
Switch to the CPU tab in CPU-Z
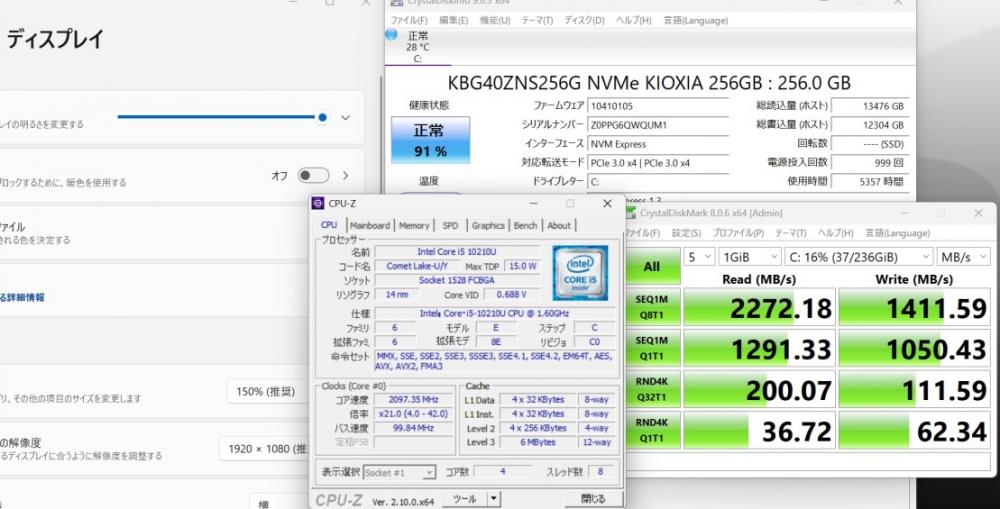(329, 225)
